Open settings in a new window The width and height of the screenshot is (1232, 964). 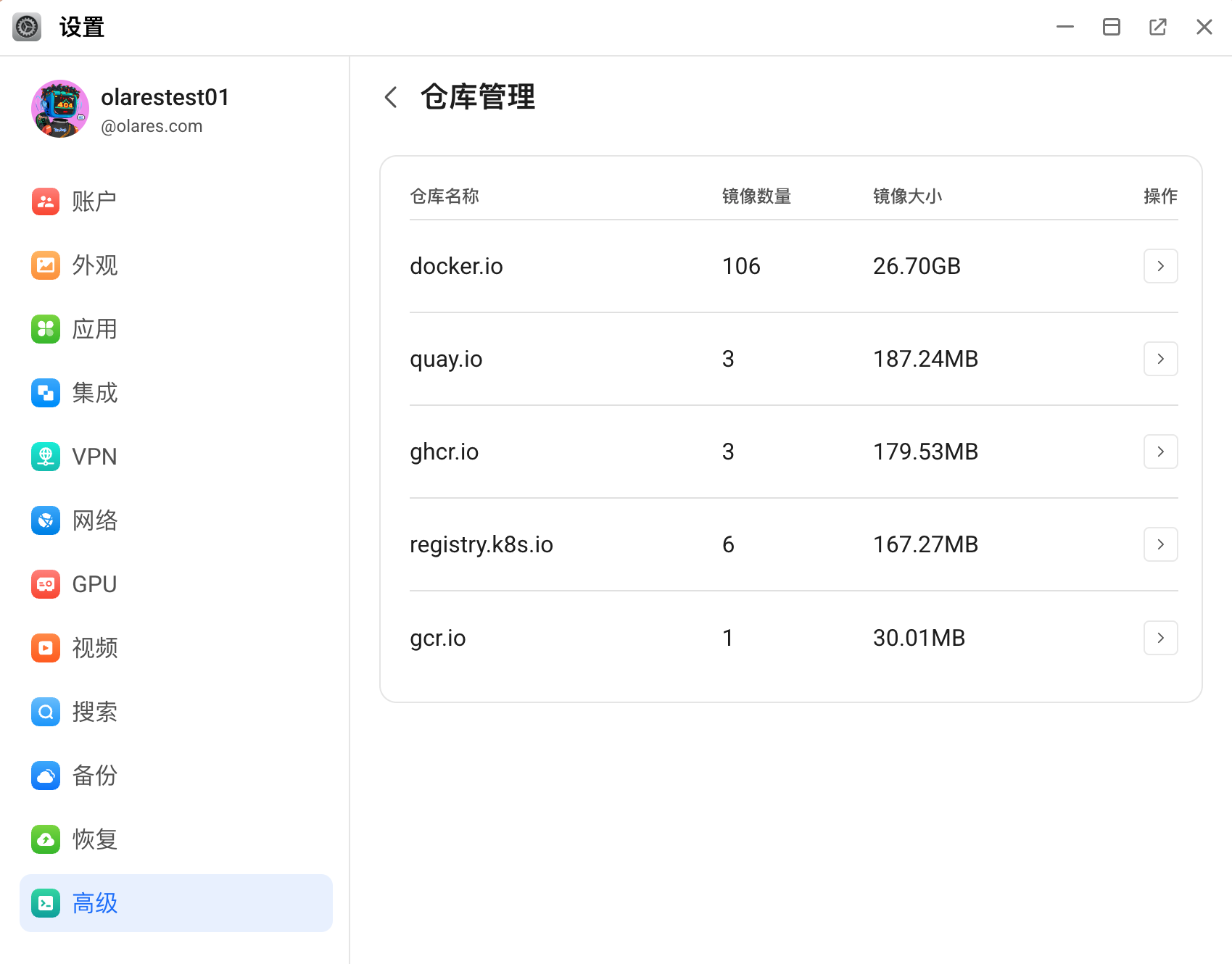(x=1158, y=26)
